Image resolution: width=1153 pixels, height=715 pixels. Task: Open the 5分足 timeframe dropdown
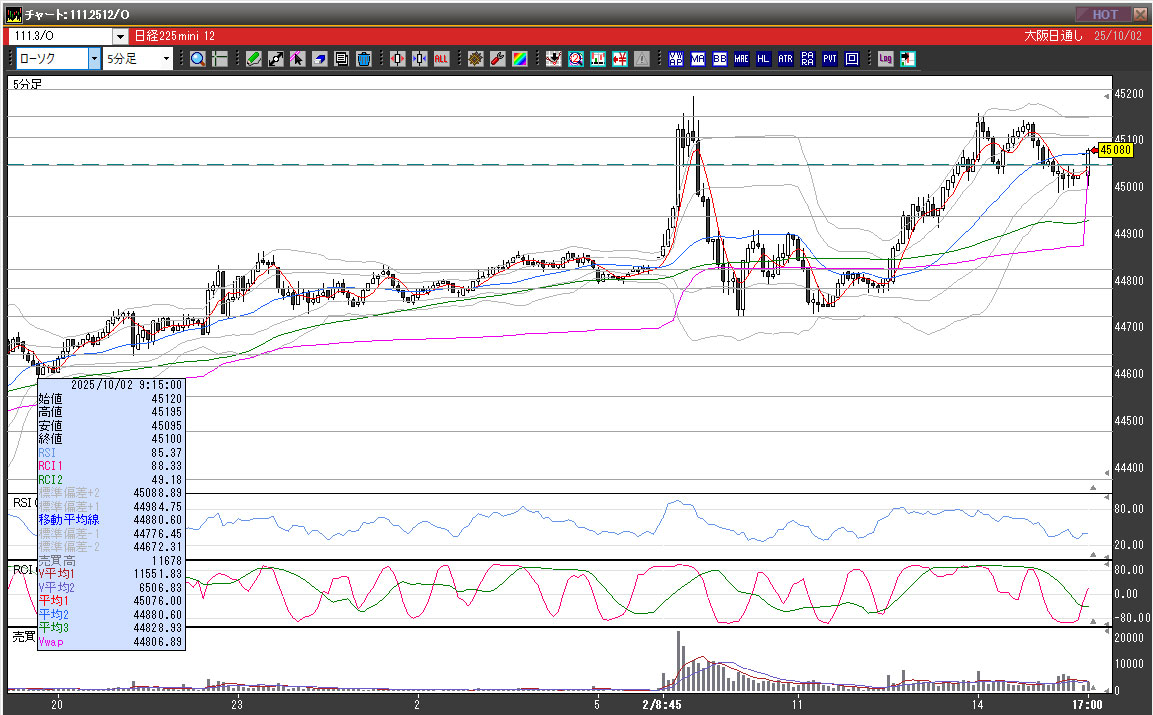[x=167, y=59]
